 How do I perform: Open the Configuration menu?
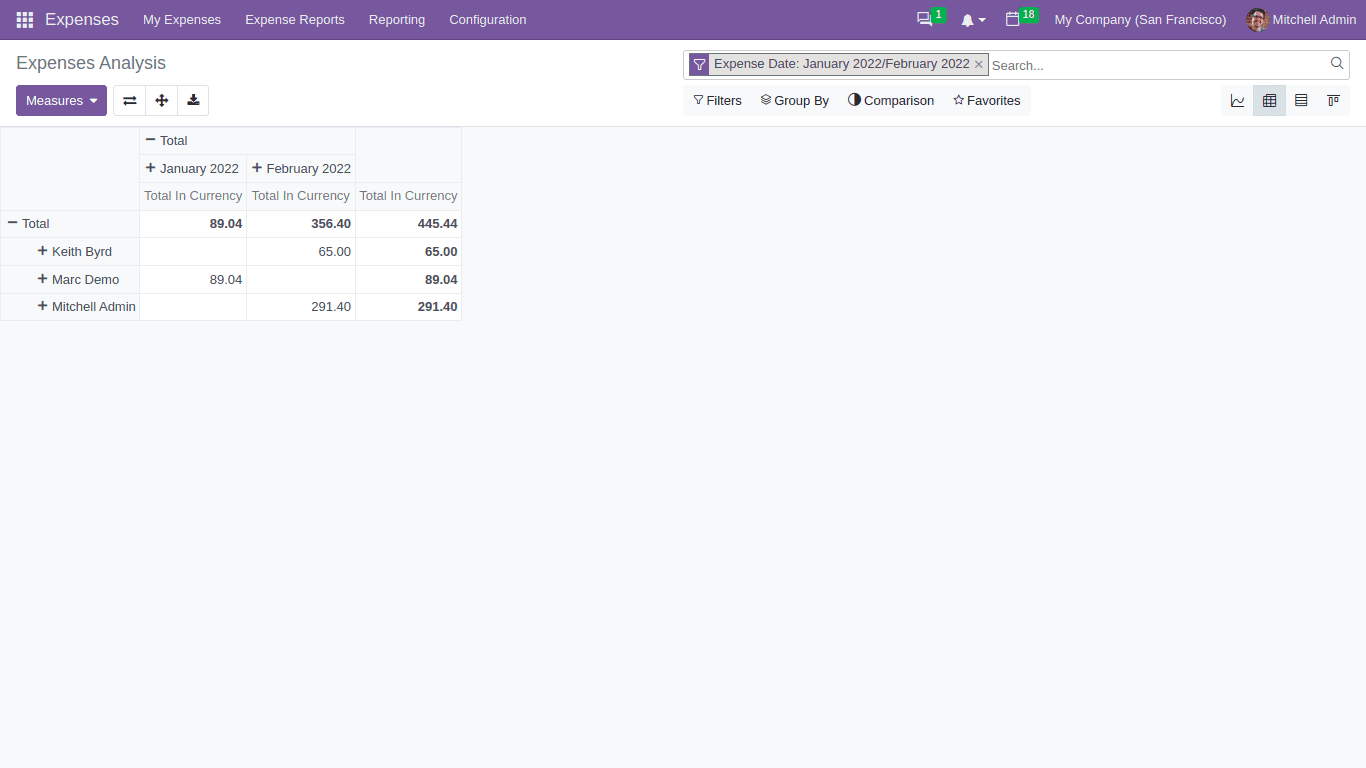(x=487, y=19)
